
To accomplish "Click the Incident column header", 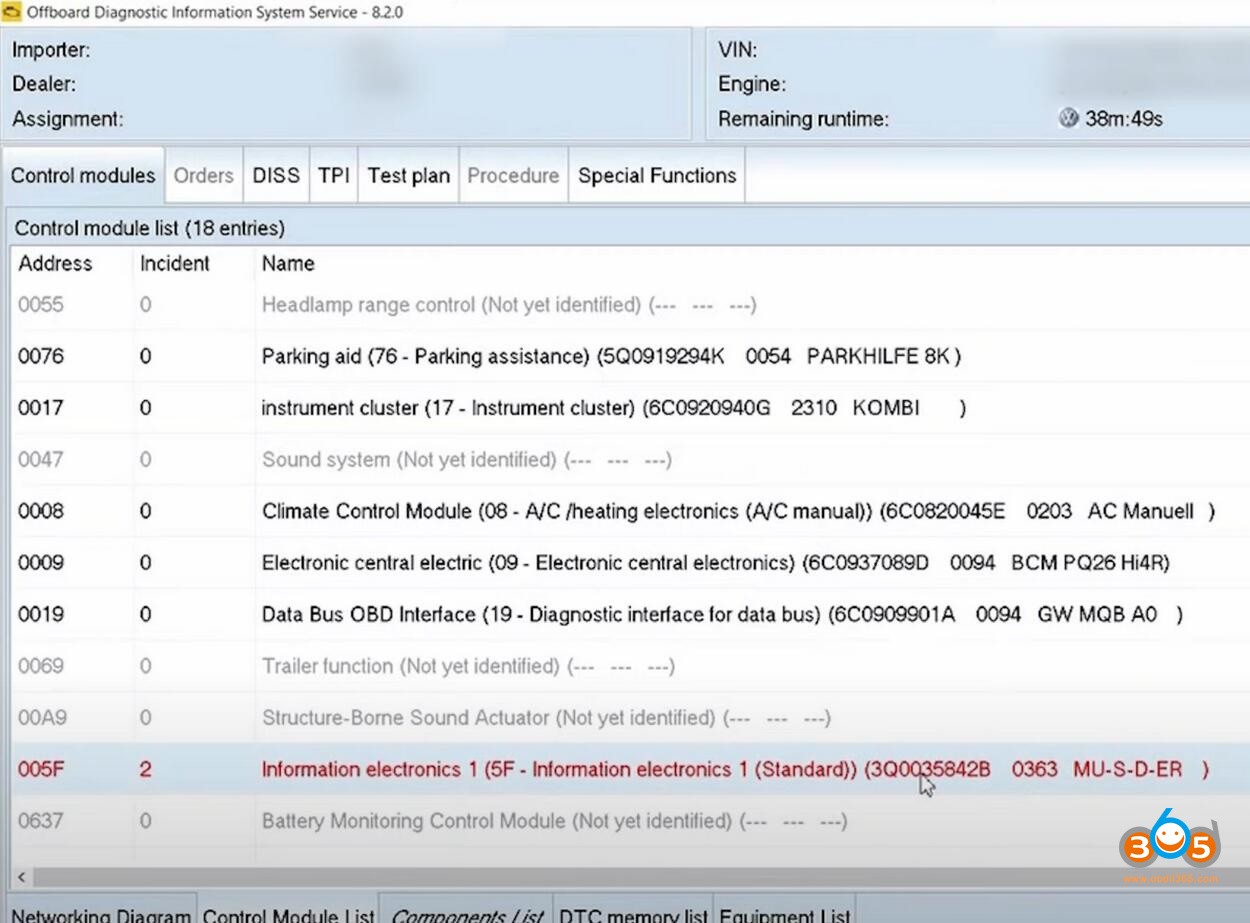I will coord(175,264).
